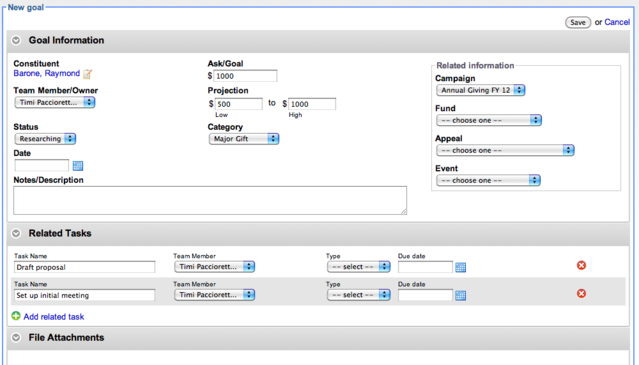Screen dimensions: 639x365
Task: Open Team Member dropdown for Draft proposal
Action: tap(214, 267)
